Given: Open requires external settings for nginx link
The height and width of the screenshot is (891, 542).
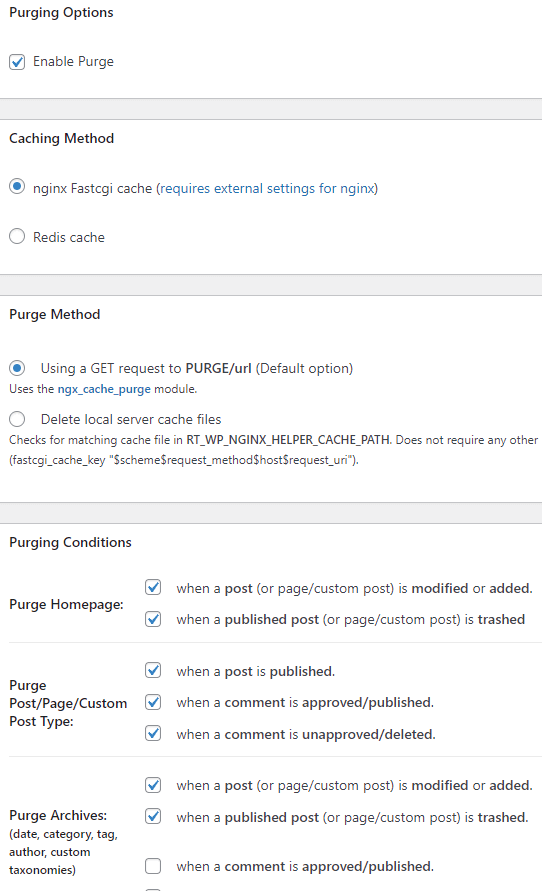Looking at the screenshot, I should coord(267,188).
